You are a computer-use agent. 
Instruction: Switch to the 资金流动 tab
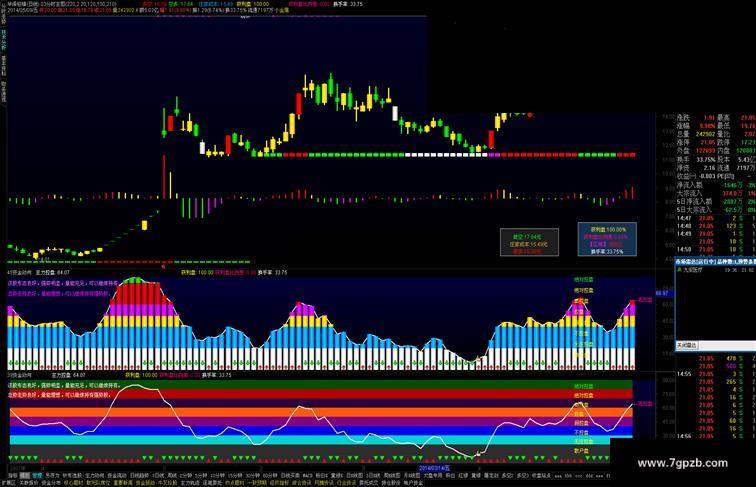click(117, 475)
